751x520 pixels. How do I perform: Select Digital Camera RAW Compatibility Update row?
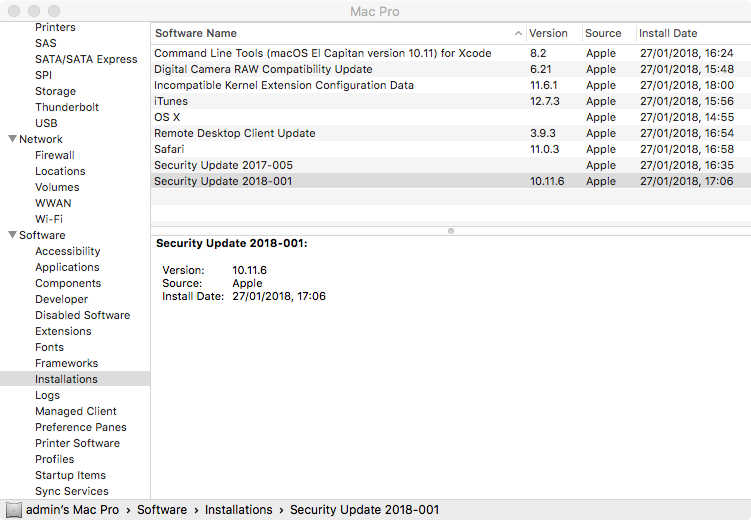pos(451,69)
